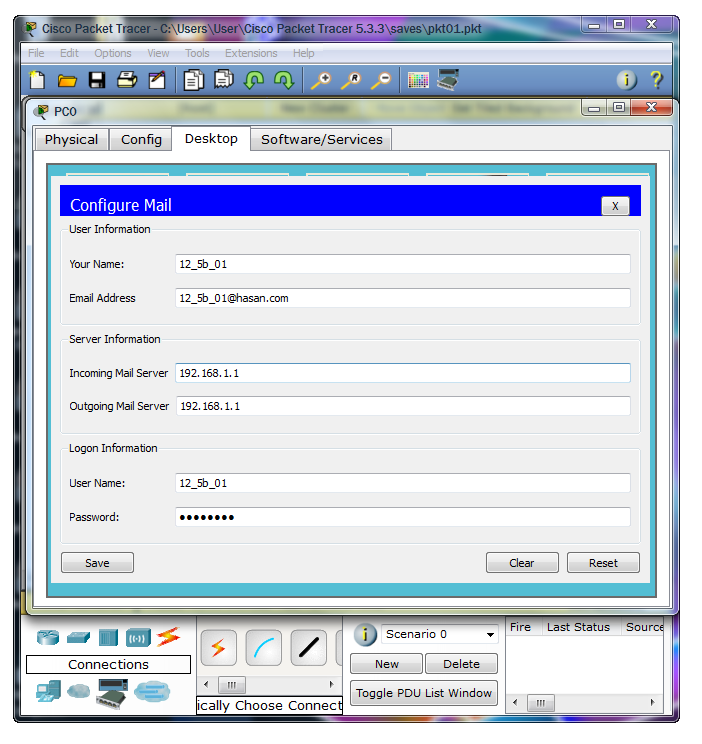Image resolution: width=702 pixels, height=744 pixels.
Task: Click PDU list scrollbar right arrow
Action: click(653, 703)
